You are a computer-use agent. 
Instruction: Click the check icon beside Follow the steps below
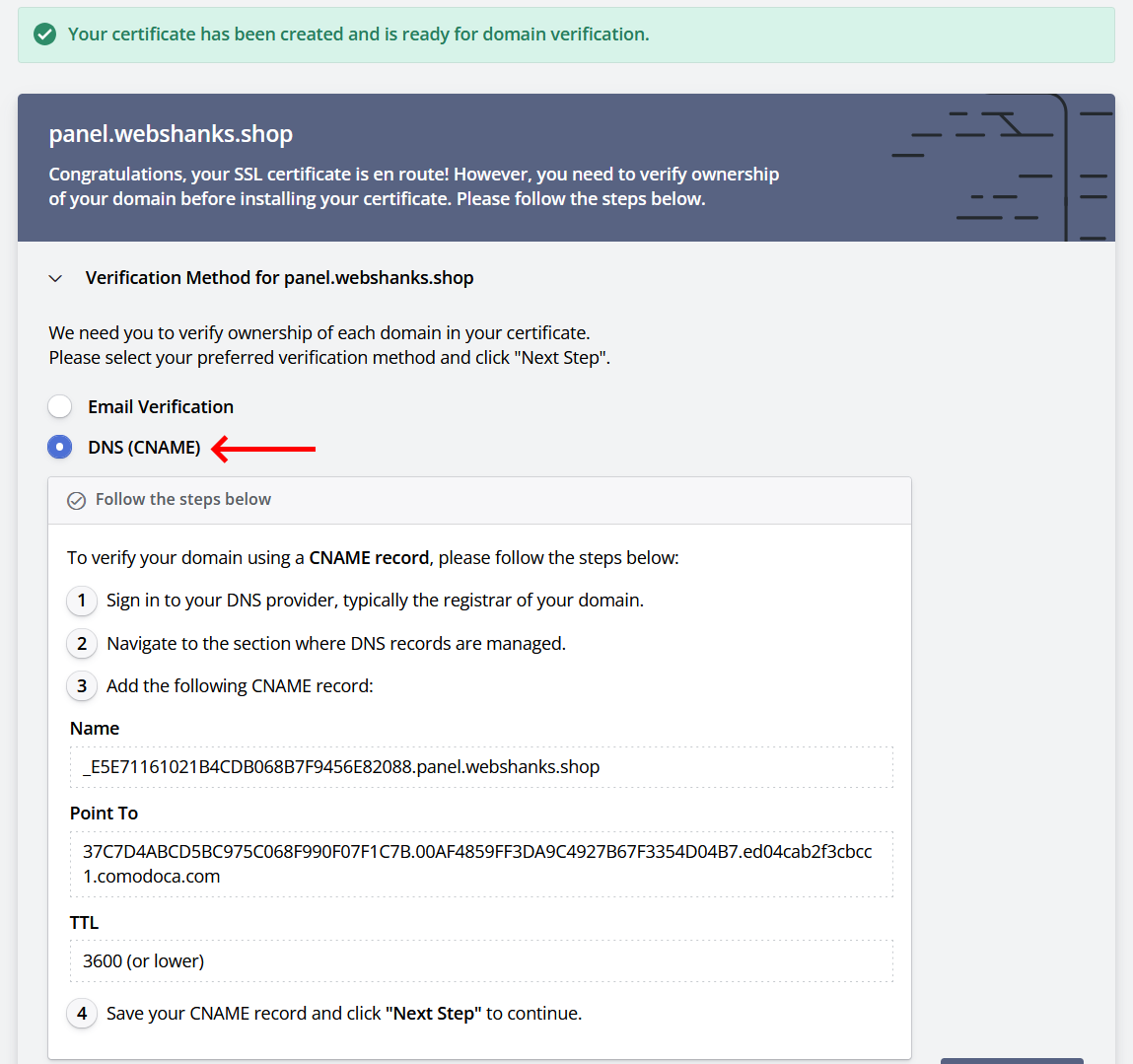click(x=77, y=500)
